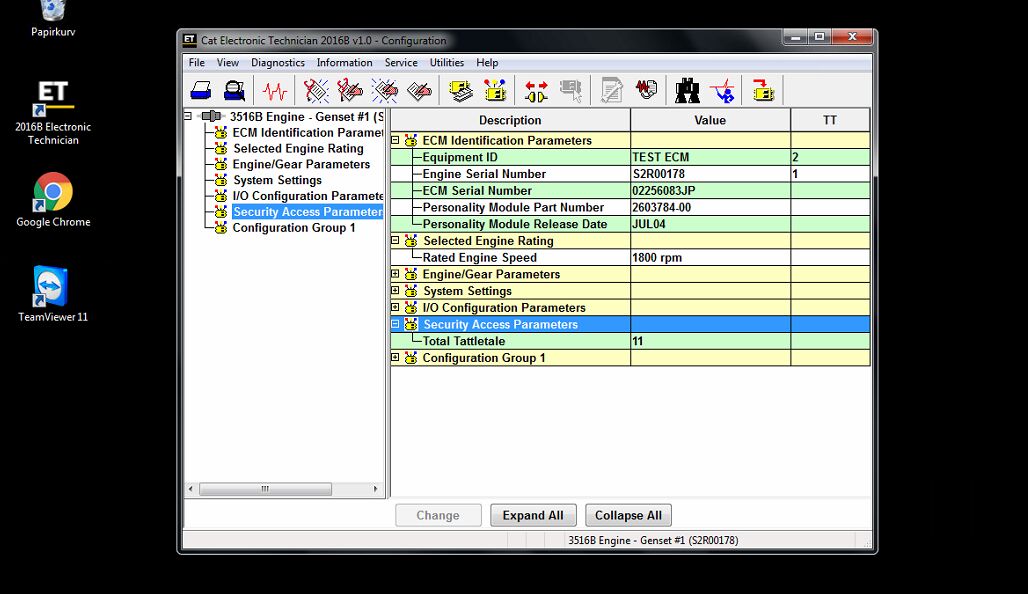Select the Total Tattletale row
Viewport: 1028px width, 594px height.
point(630,341)
